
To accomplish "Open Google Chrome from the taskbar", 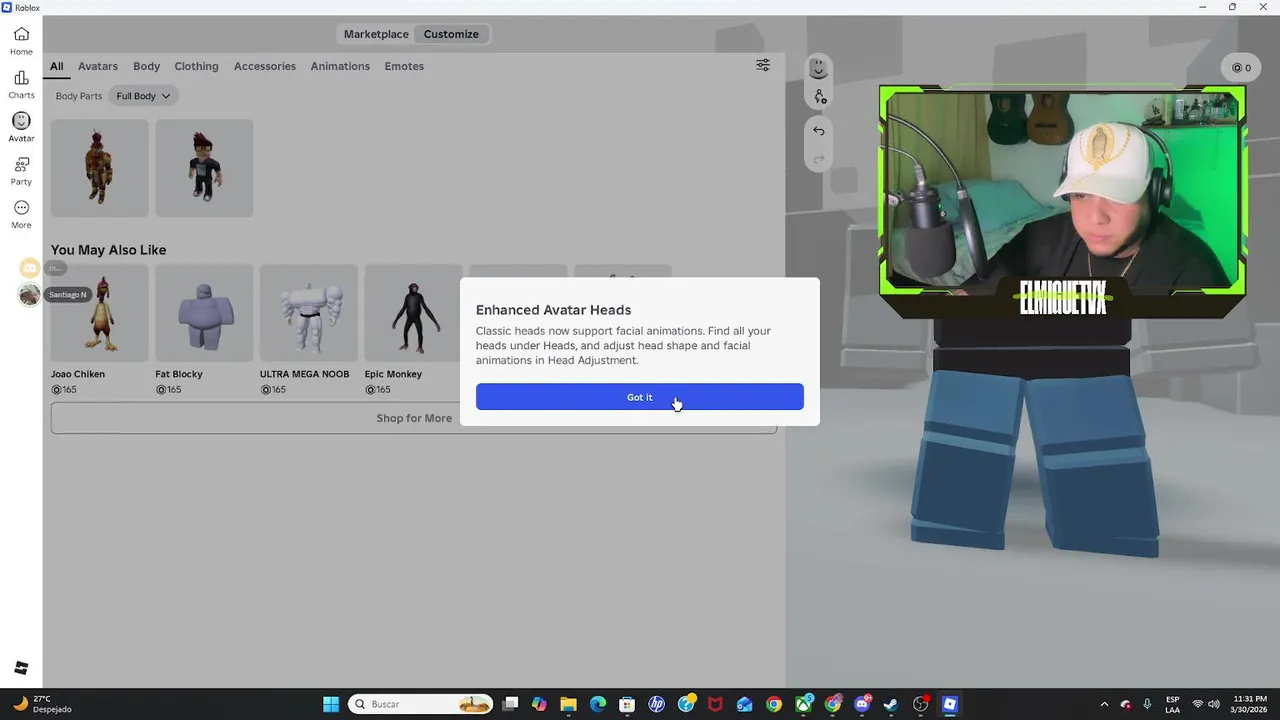I will 774,704.
